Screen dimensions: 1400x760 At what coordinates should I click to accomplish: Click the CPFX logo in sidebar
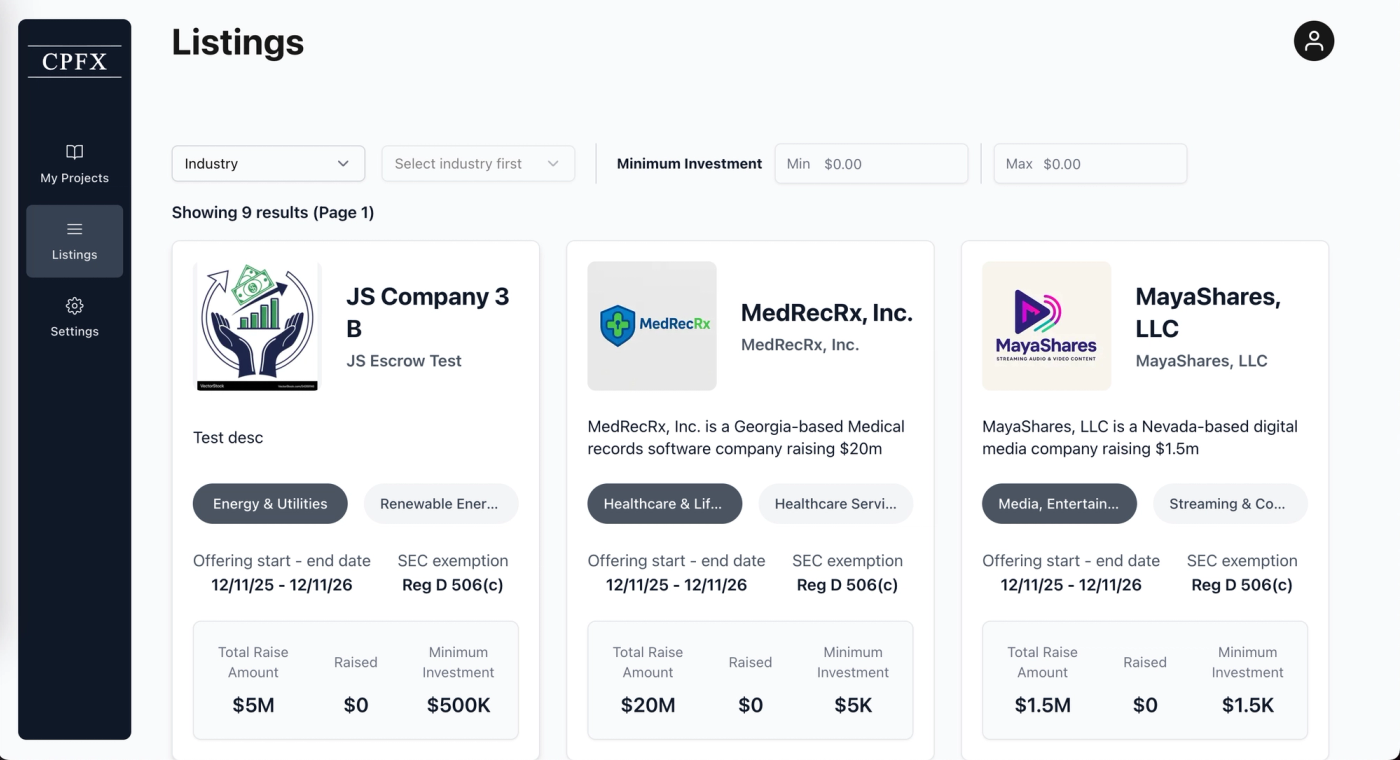[75, 62]
